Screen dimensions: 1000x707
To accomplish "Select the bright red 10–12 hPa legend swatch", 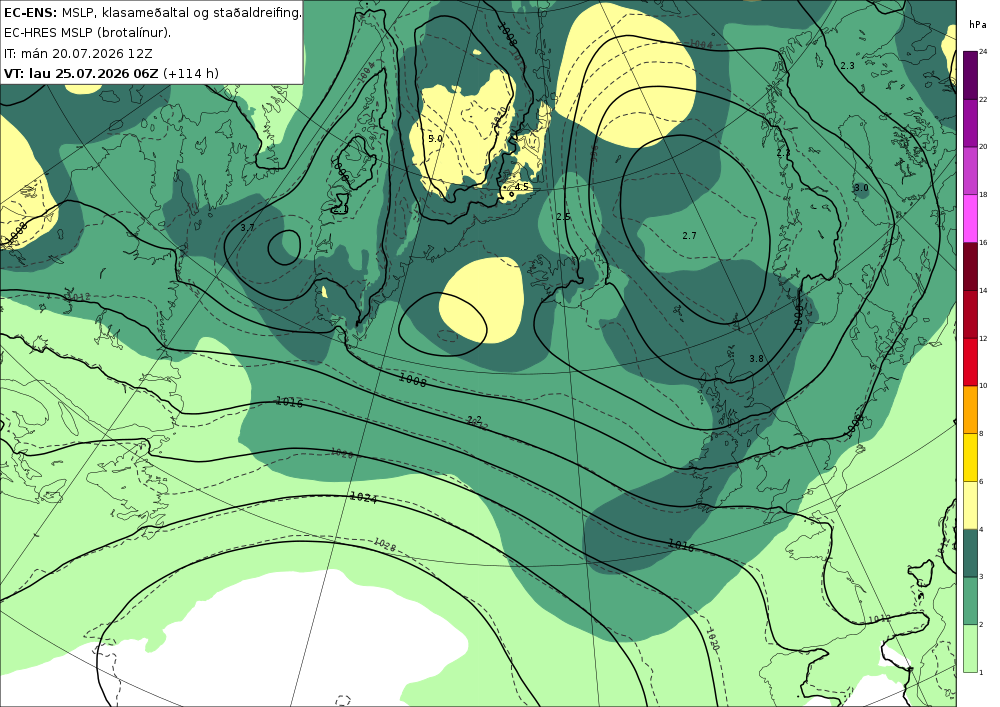I will click(x=970, y=361).
